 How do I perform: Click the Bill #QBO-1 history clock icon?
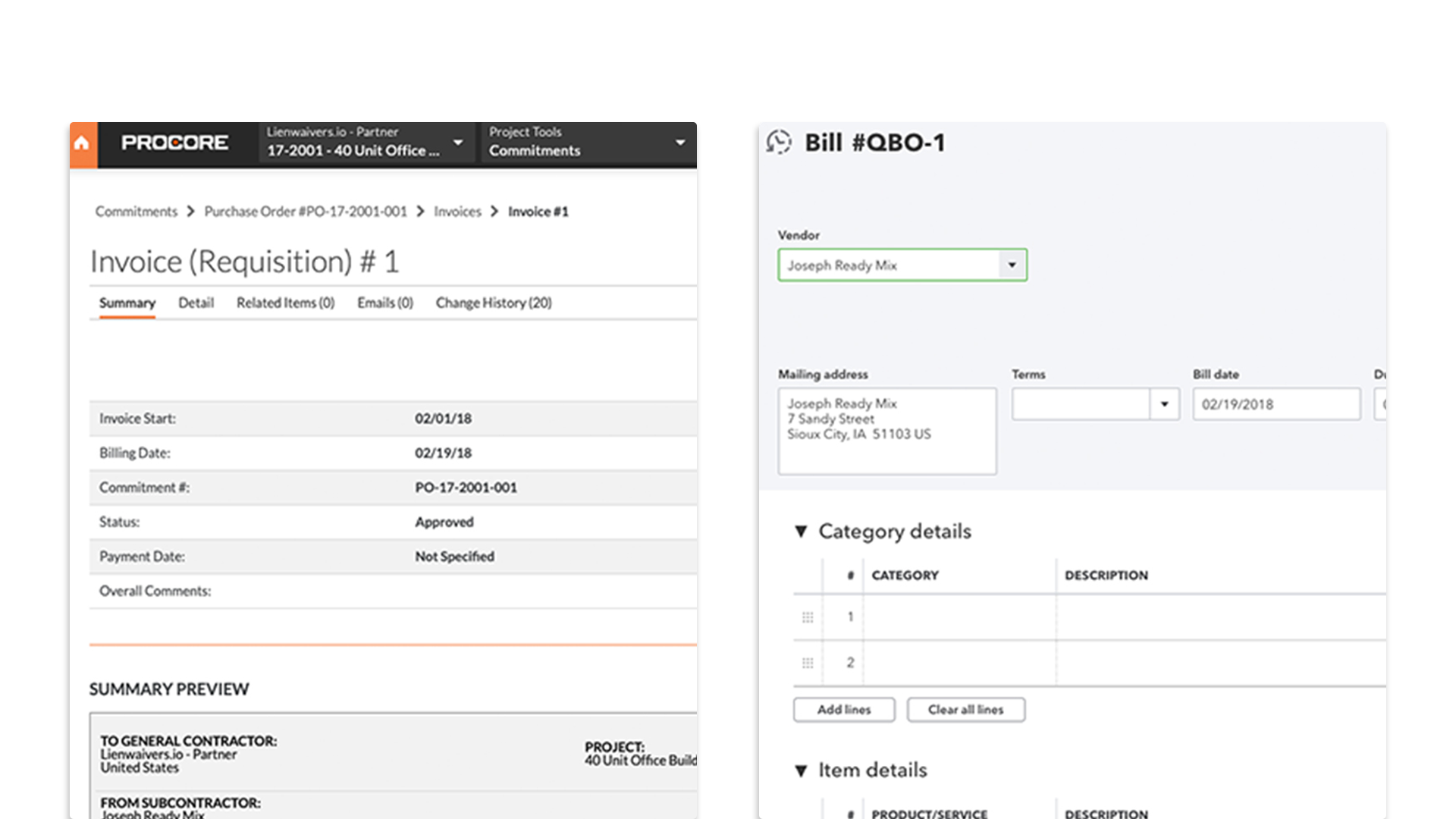click(778, 142)
